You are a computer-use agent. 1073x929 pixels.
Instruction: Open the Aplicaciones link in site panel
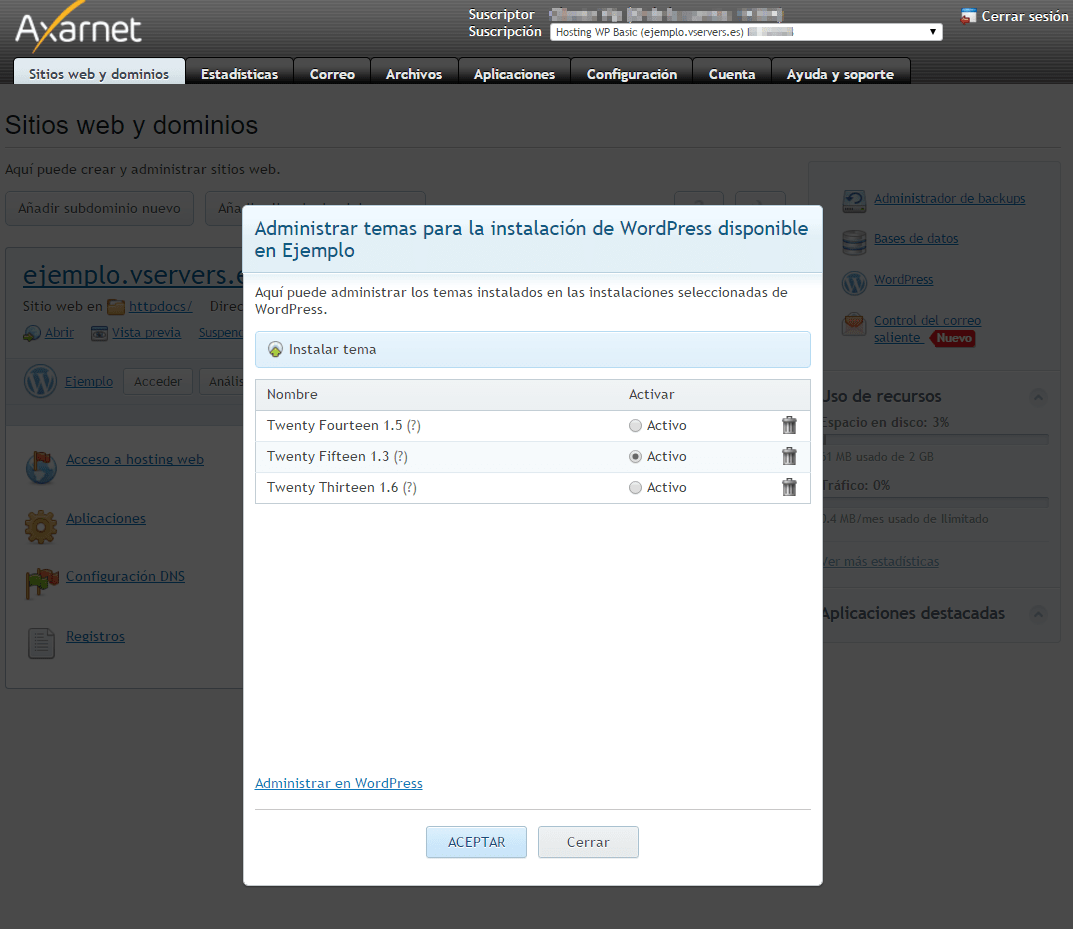pyautogui.click(x=105, y=519)
